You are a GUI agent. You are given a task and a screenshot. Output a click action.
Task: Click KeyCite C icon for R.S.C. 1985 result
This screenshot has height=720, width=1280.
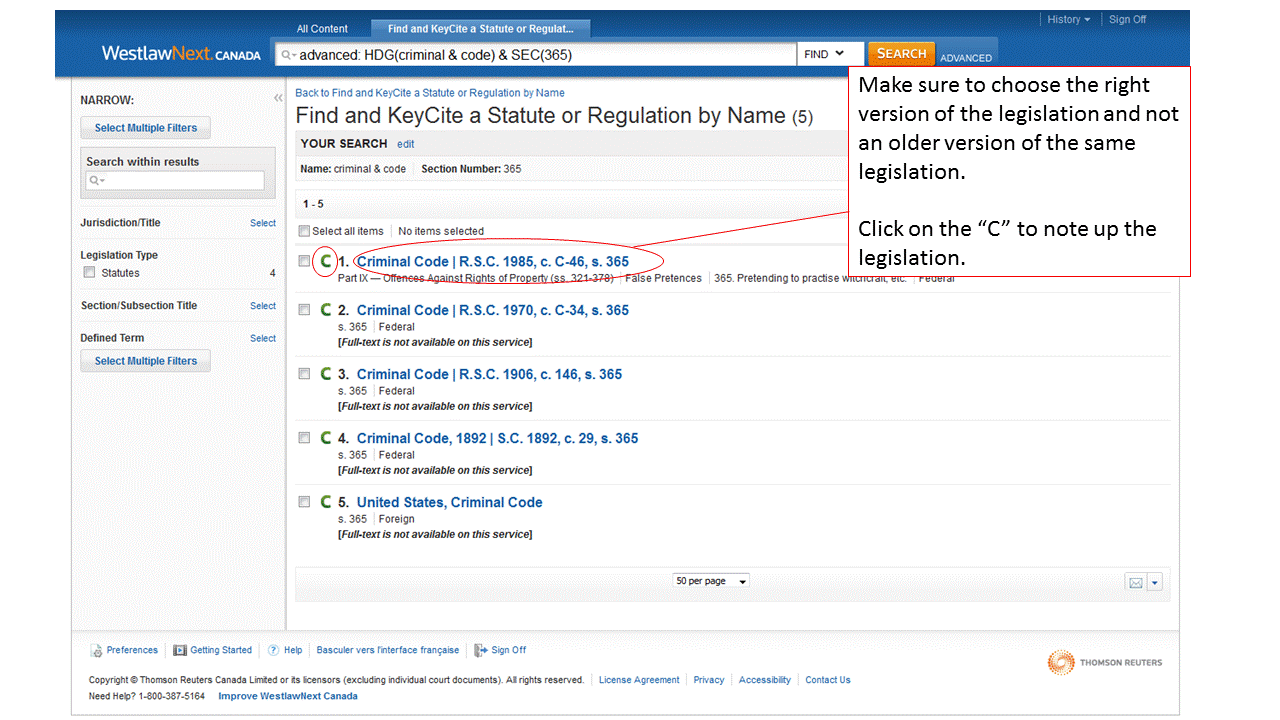[x=325, y=261]
